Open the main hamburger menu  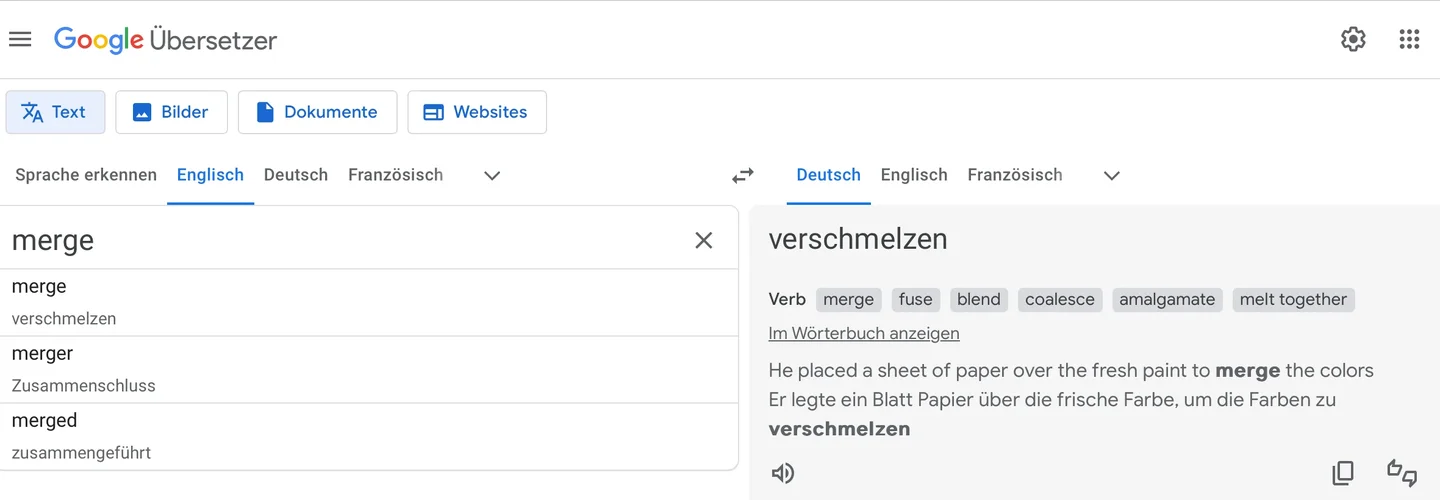(20, 39)
